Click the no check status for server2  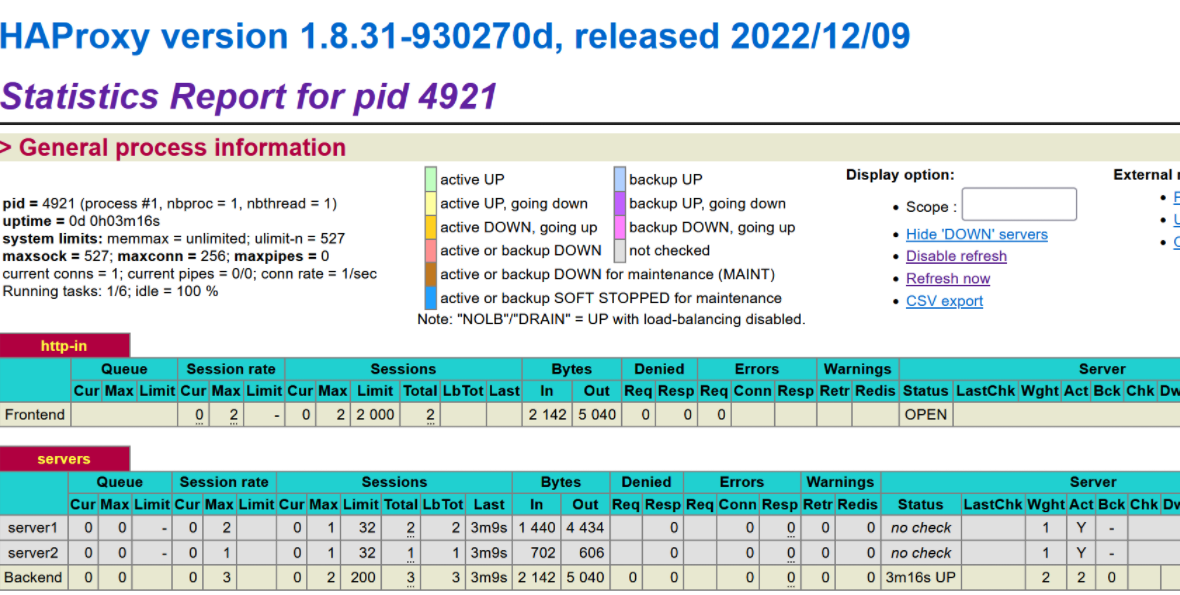tap(920, 553)
